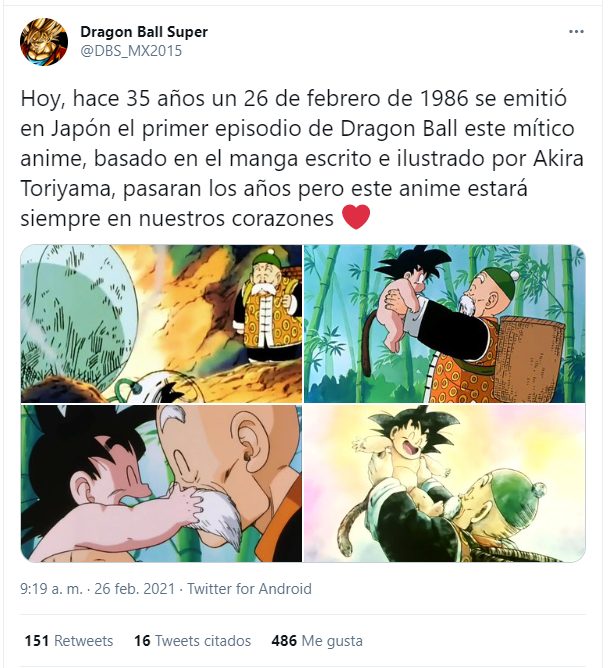Open the Dragon Ball Super display name
Image resolution: width=609 pixels, height=668 pixels.
[x=144, y=32]
